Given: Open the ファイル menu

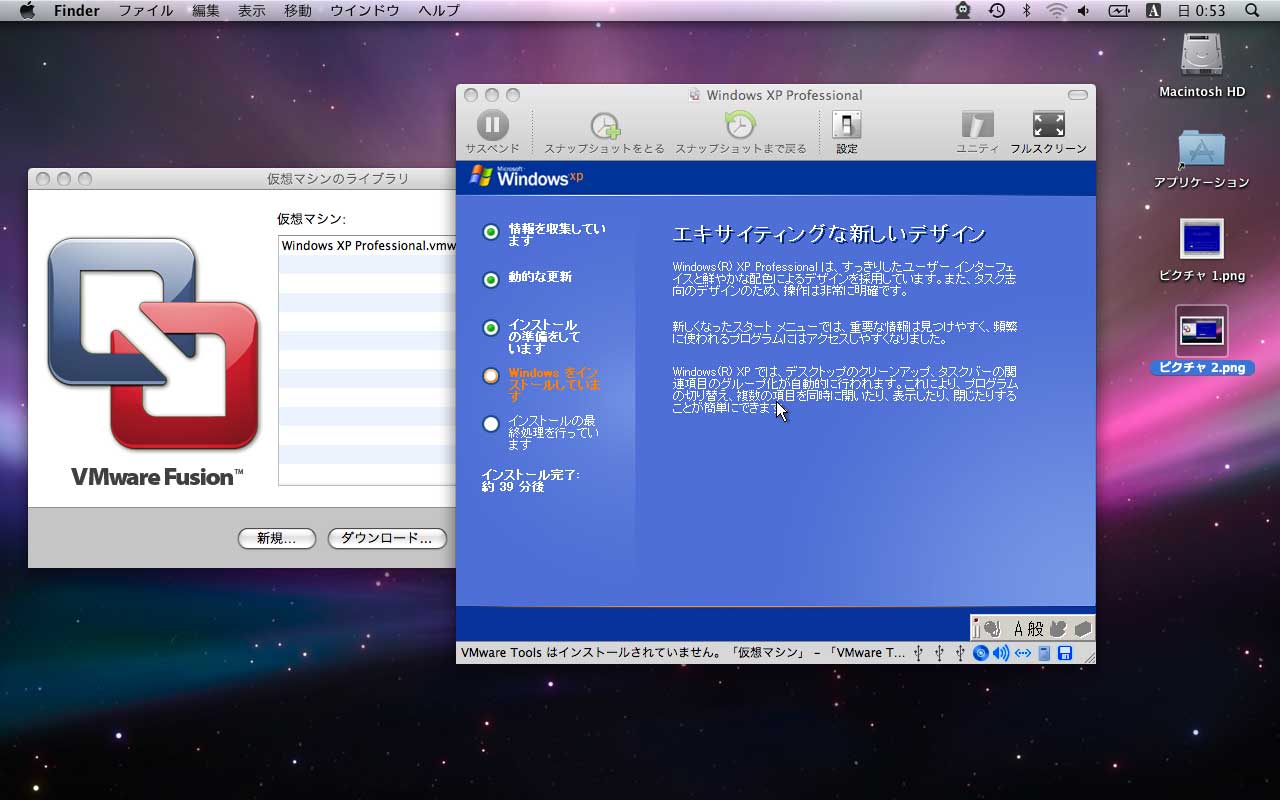Looking at the screenshot, I should (145, 10).
